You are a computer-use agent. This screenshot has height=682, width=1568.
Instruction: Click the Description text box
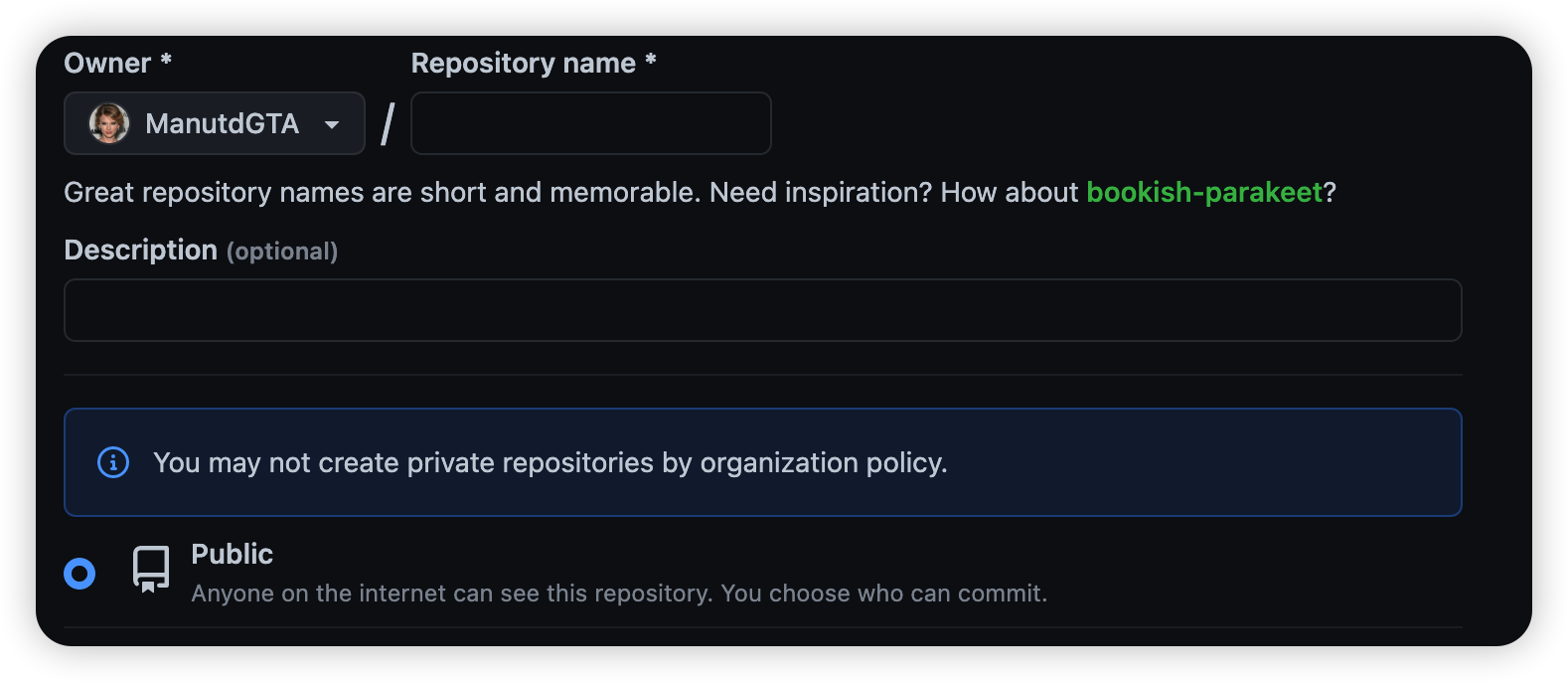762,310
